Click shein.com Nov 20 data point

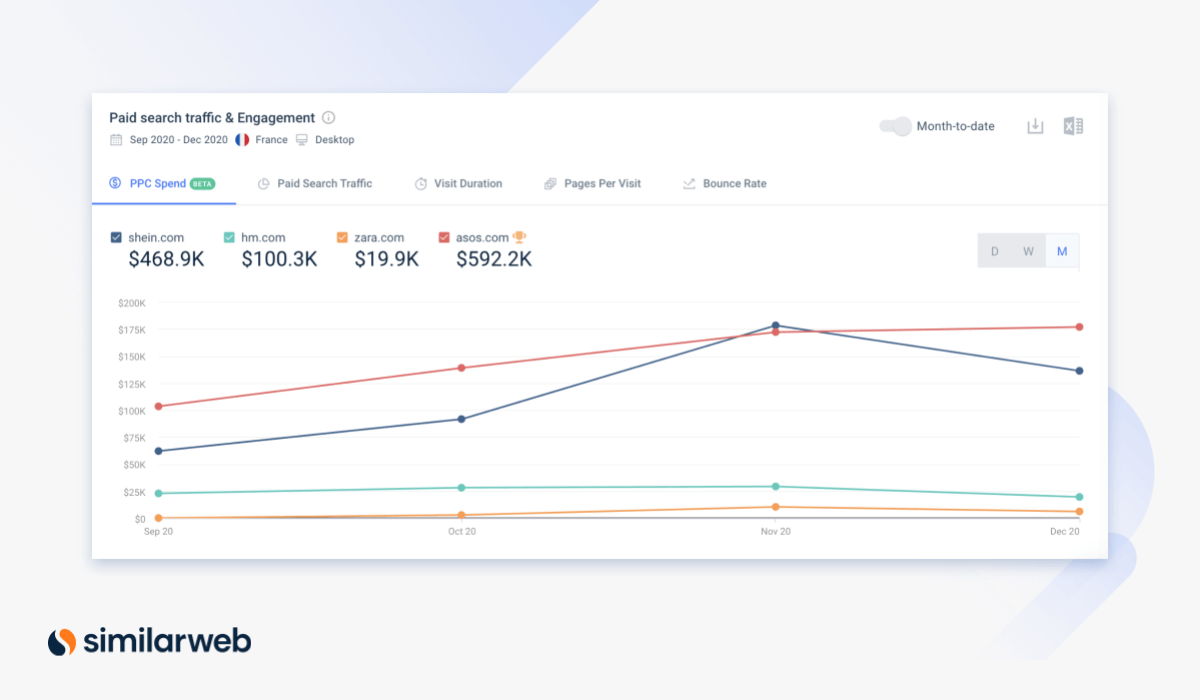pos(775,325)
